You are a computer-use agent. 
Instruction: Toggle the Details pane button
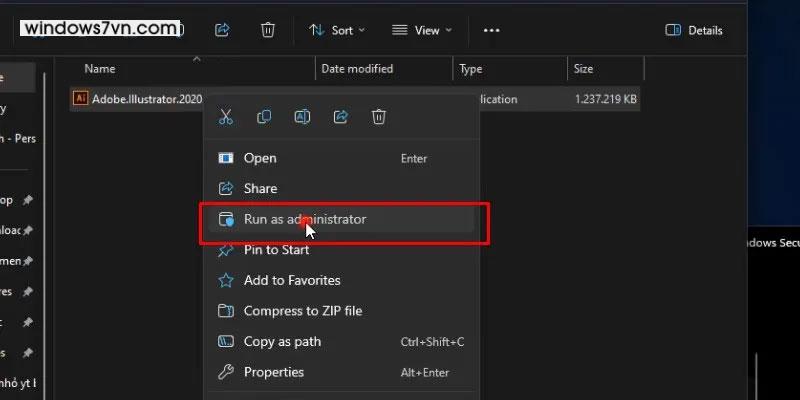pos(694,30)
